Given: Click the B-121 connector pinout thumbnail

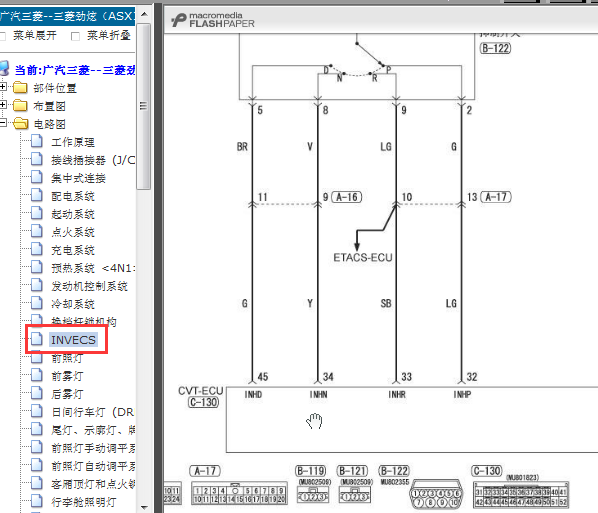Looking at the screenshot, I should click(354, 494).
